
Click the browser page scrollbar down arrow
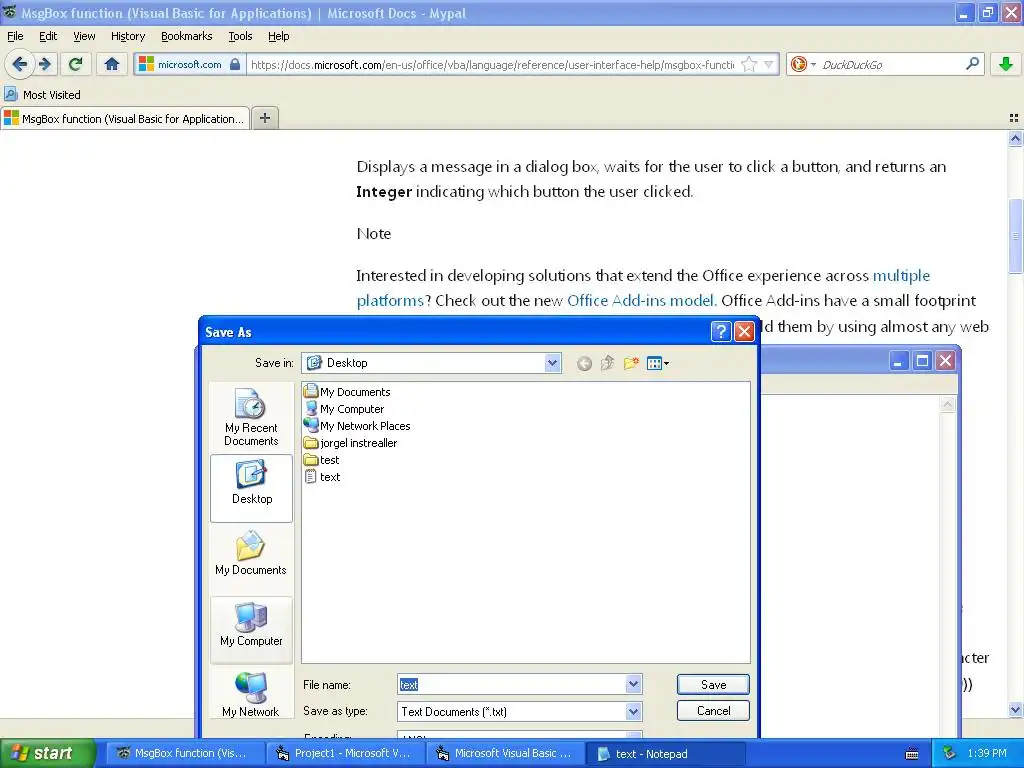1015,710
